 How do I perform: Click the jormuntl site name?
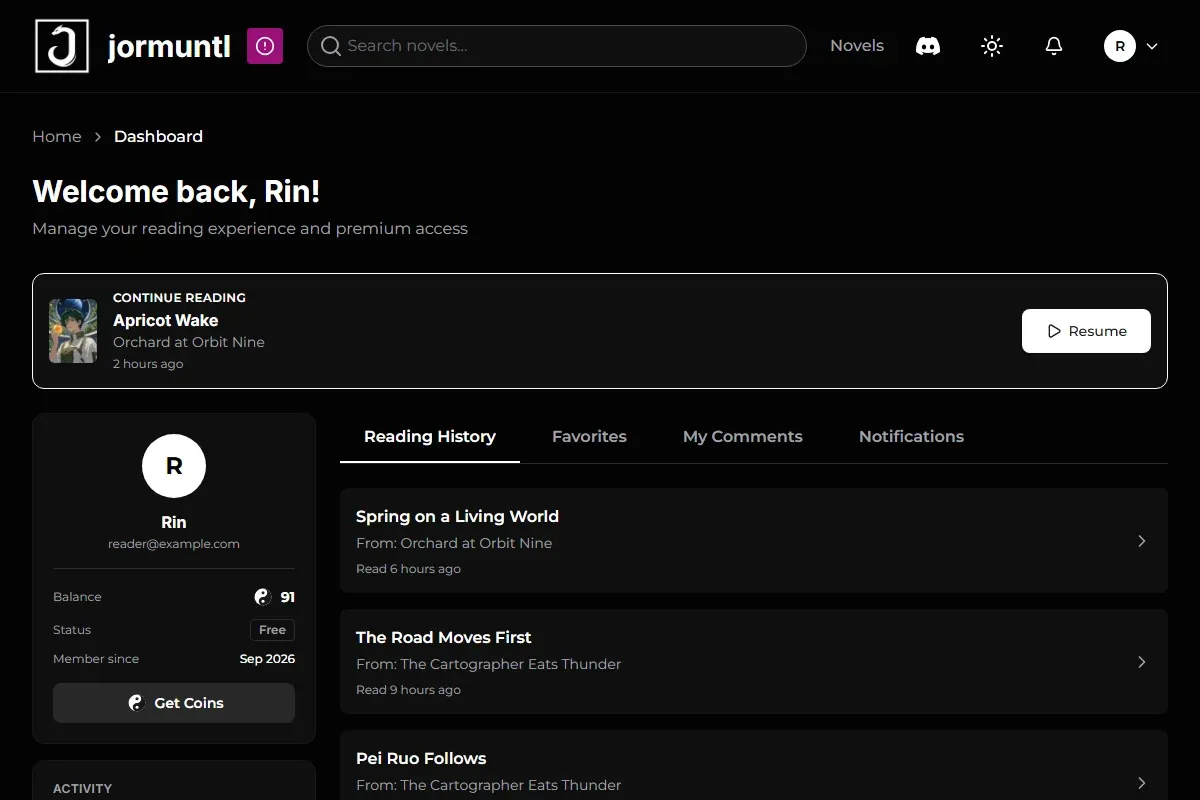click(169, 46)
